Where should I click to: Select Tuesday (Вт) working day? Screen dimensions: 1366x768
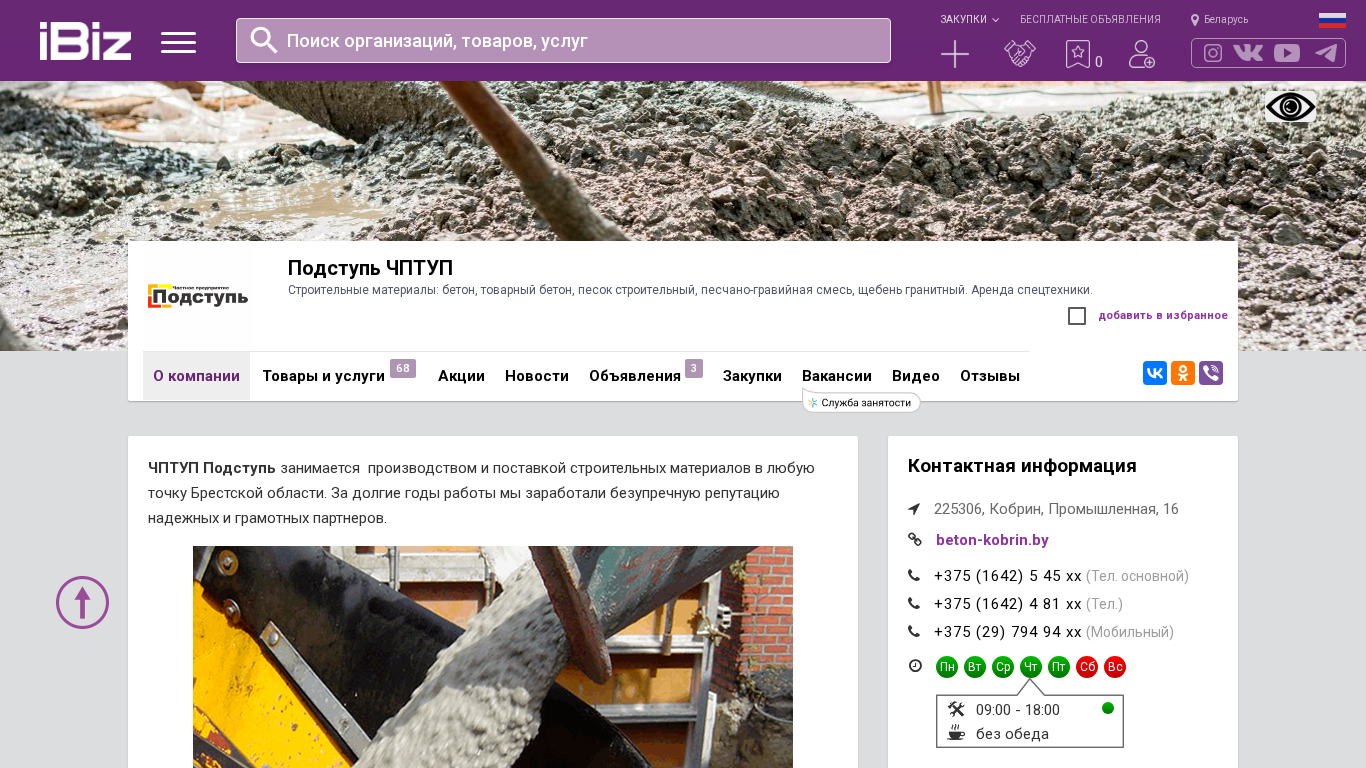[x=975, y=667]
